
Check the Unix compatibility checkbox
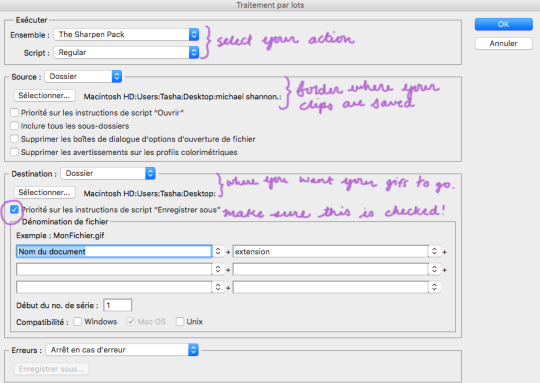click(180, 322)
